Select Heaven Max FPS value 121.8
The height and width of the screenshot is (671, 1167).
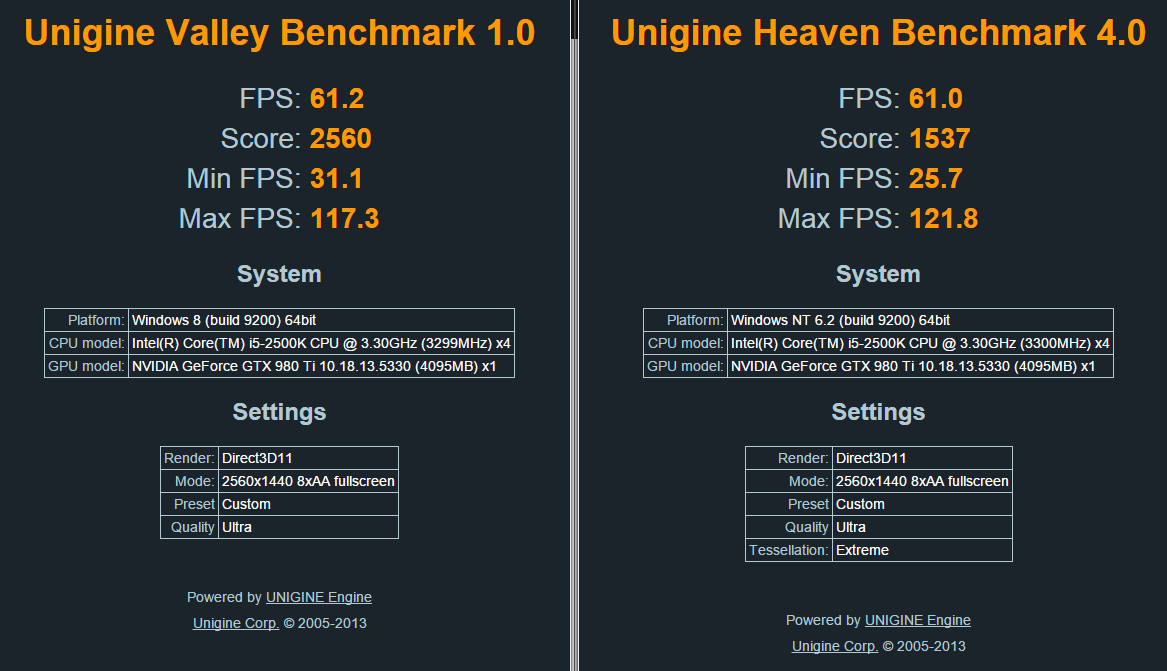coord(944,219)
